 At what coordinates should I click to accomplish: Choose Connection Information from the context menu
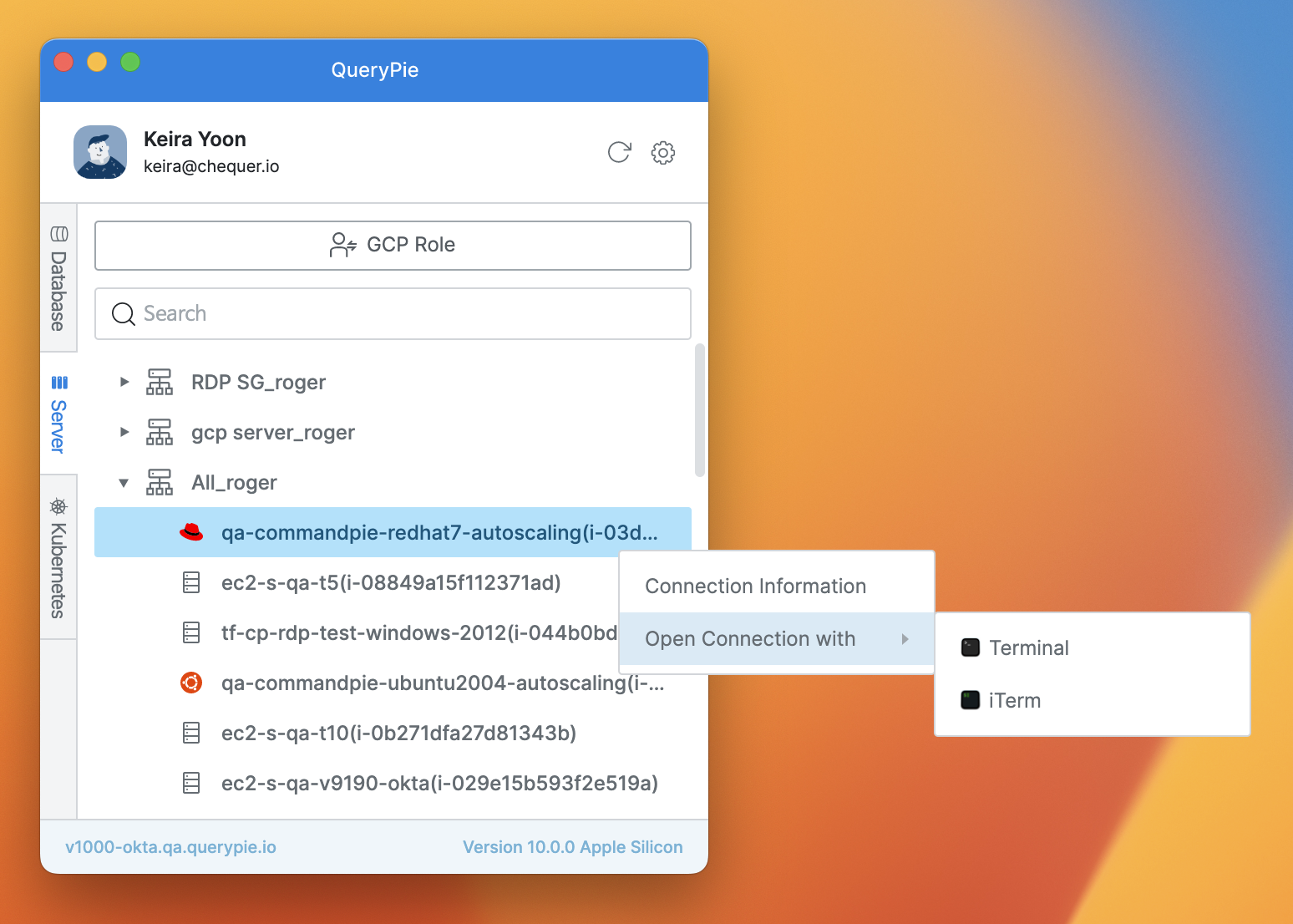755,586
